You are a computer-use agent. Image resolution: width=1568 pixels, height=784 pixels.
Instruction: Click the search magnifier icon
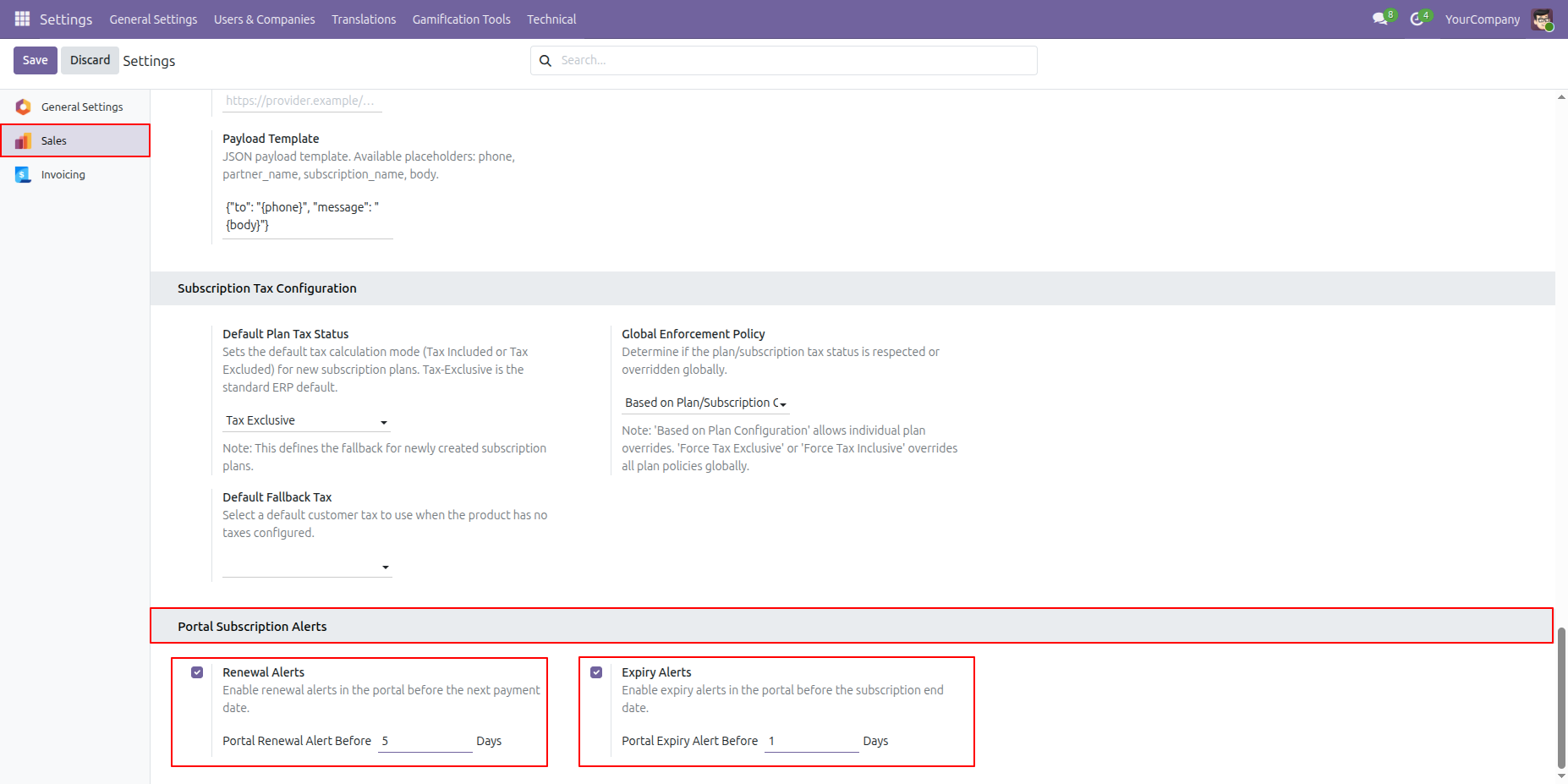(x=546, y=60)
